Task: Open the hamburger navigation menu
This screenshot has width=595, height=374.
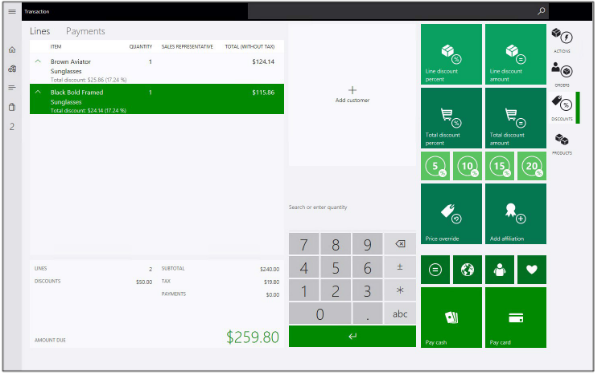Action: [x=12, y=11]
